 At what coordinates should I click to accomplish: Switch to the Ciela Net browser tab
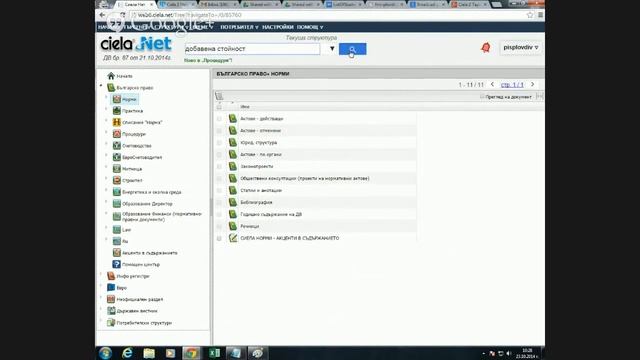click(x=135, y=4)
